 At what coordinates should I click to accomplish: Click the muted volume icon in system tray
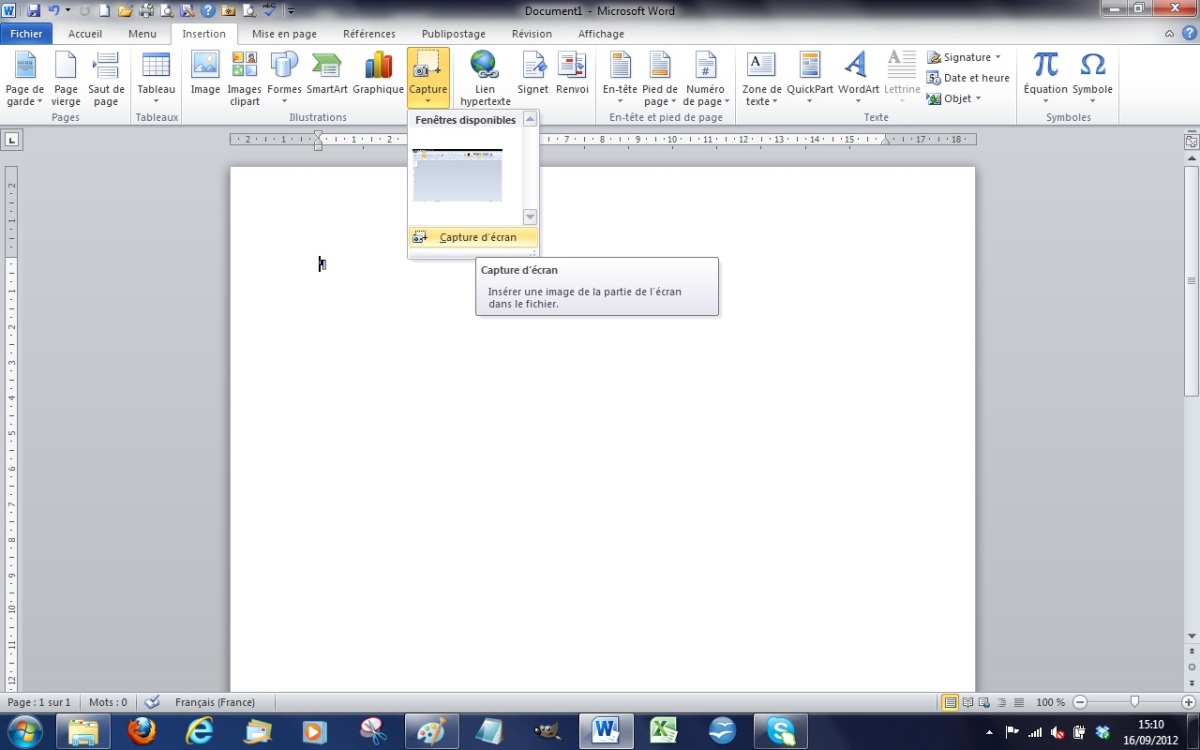(x=1057, y=732)
